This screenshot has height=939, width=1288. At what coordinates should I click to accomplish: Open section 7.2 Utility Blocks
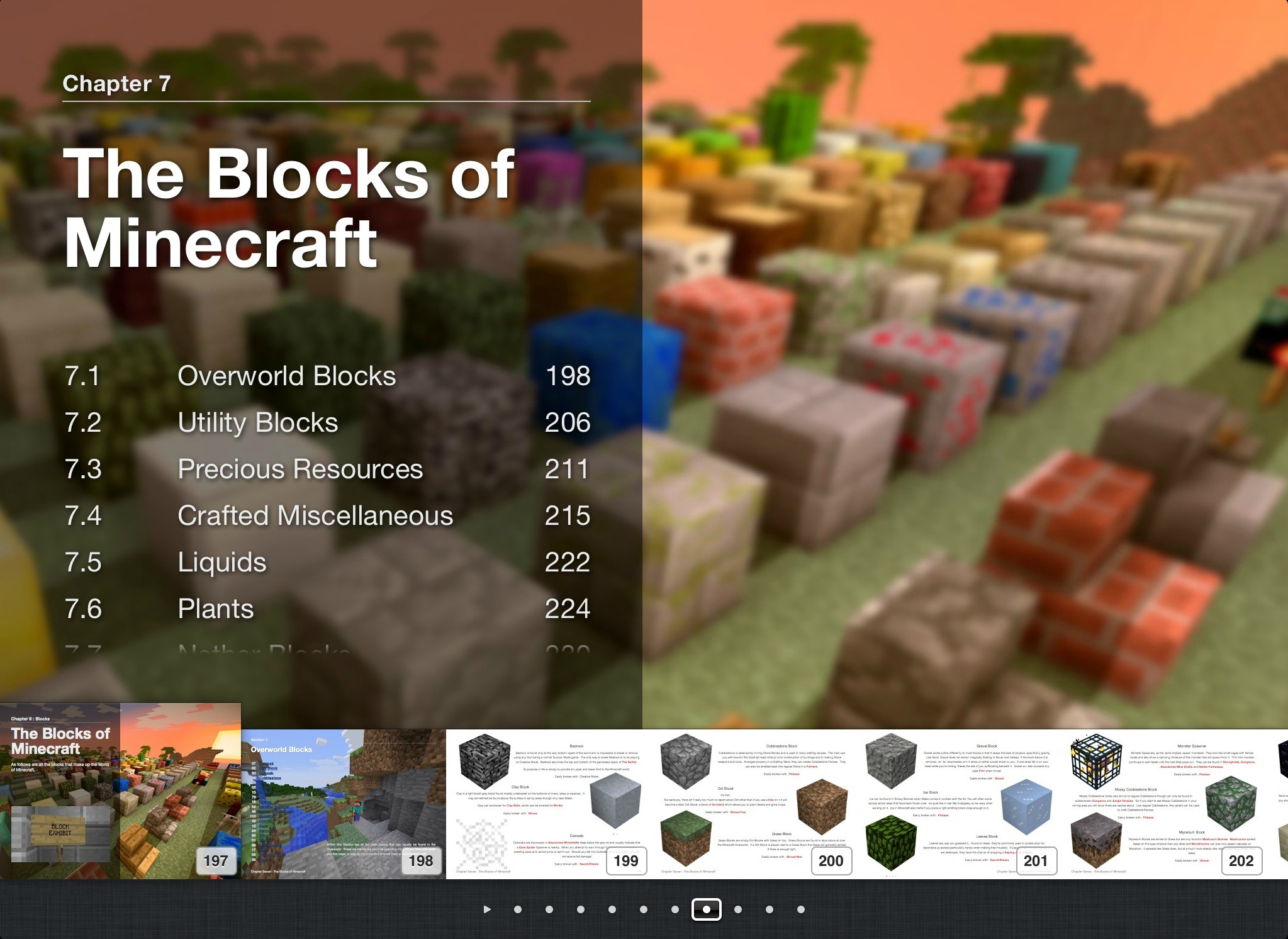pyautogui.click(x=258, y=423)
